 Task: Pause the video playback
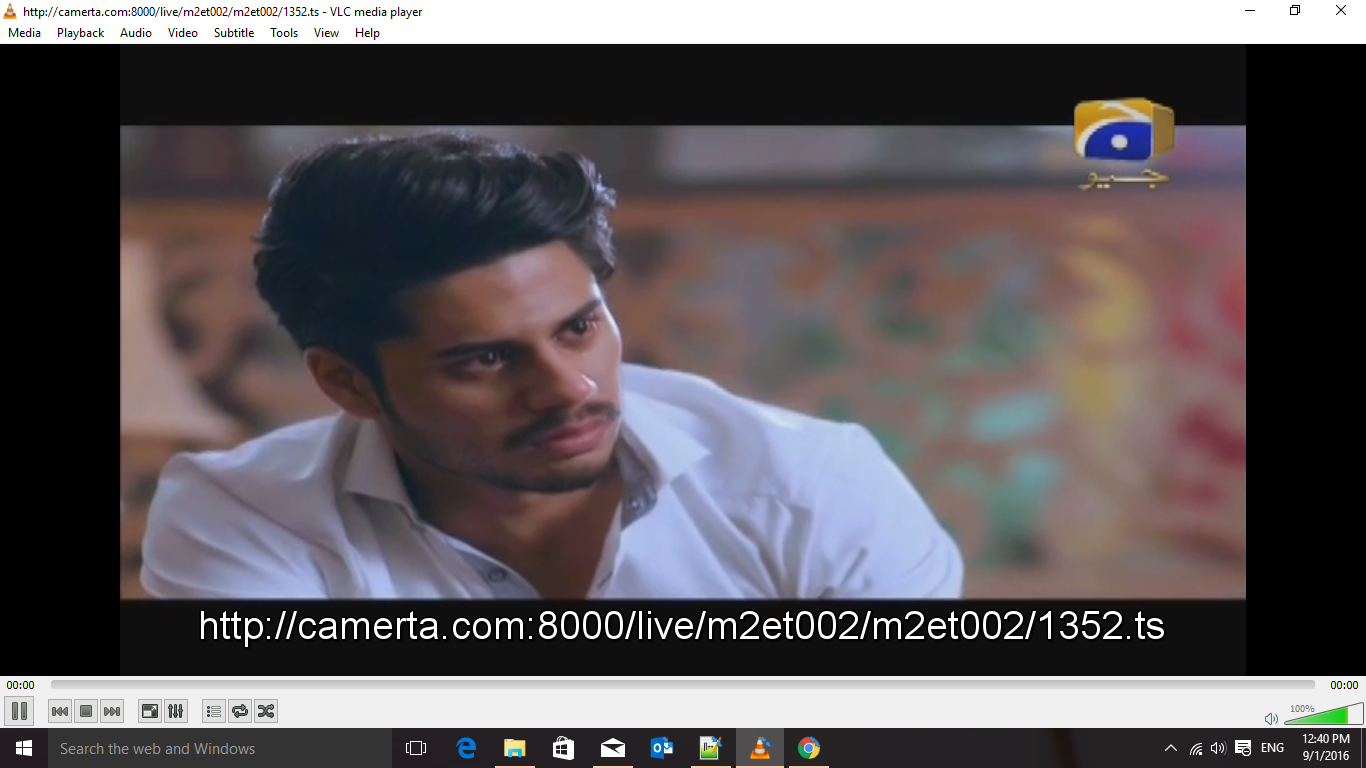coord(19,711)
